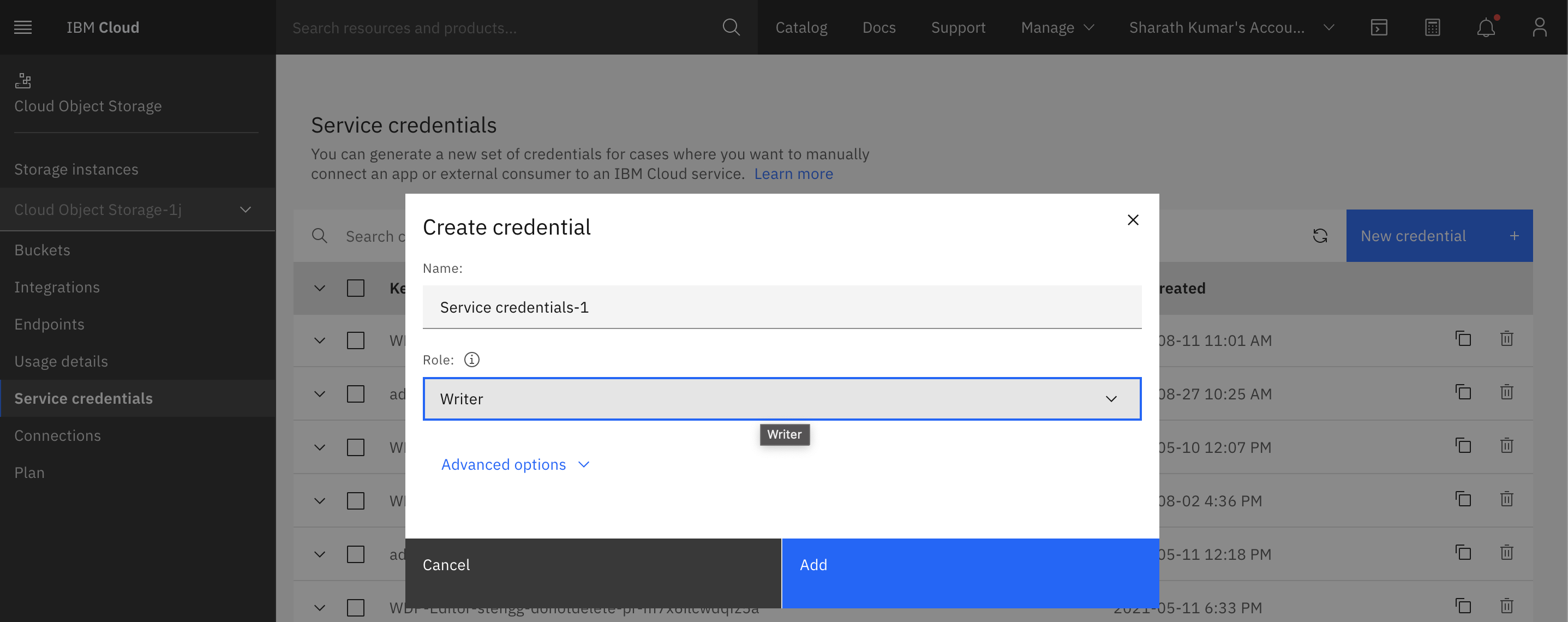Focus the credentials table search field
The image size is (1568, 622).
click(374, 236)
